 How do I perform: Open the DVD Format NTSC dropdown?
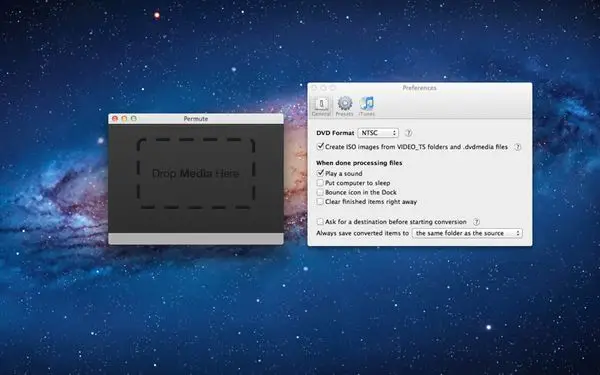point(378,133)
